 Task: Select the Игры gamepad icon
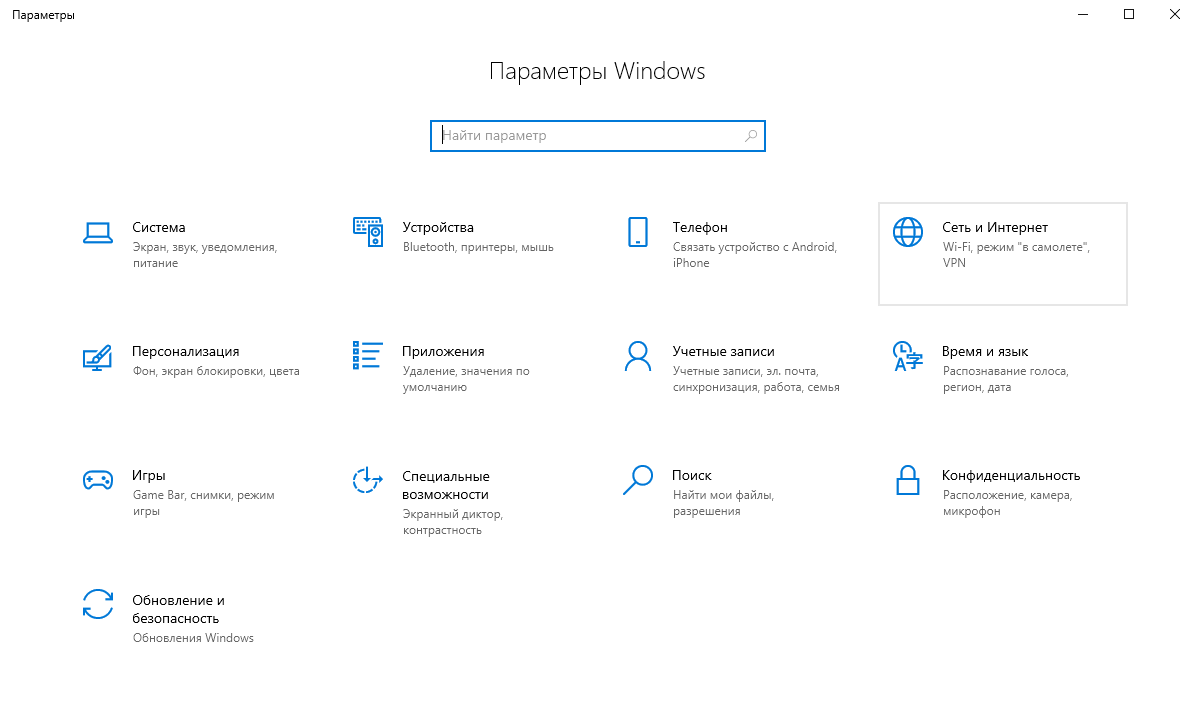[97, 480]
